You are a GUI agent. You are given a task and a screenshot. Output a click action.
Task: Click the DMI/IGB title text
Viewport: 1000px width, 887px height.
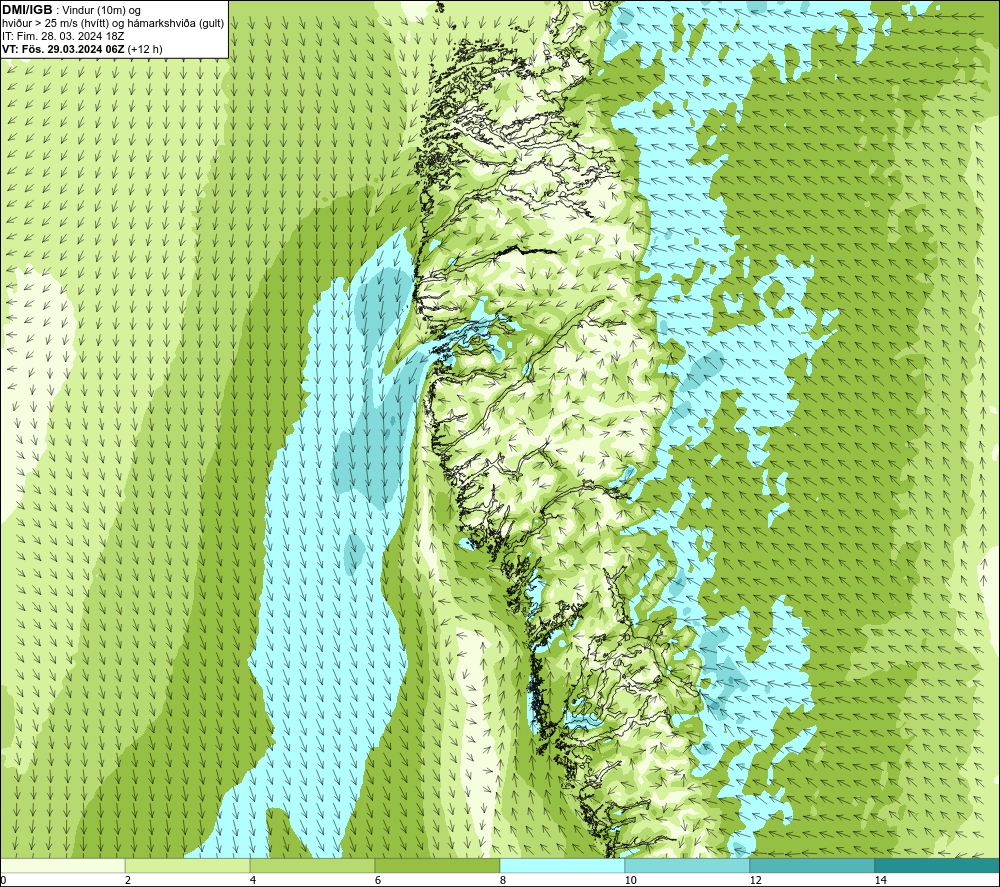pyautogui.click(x=27, y=10)
